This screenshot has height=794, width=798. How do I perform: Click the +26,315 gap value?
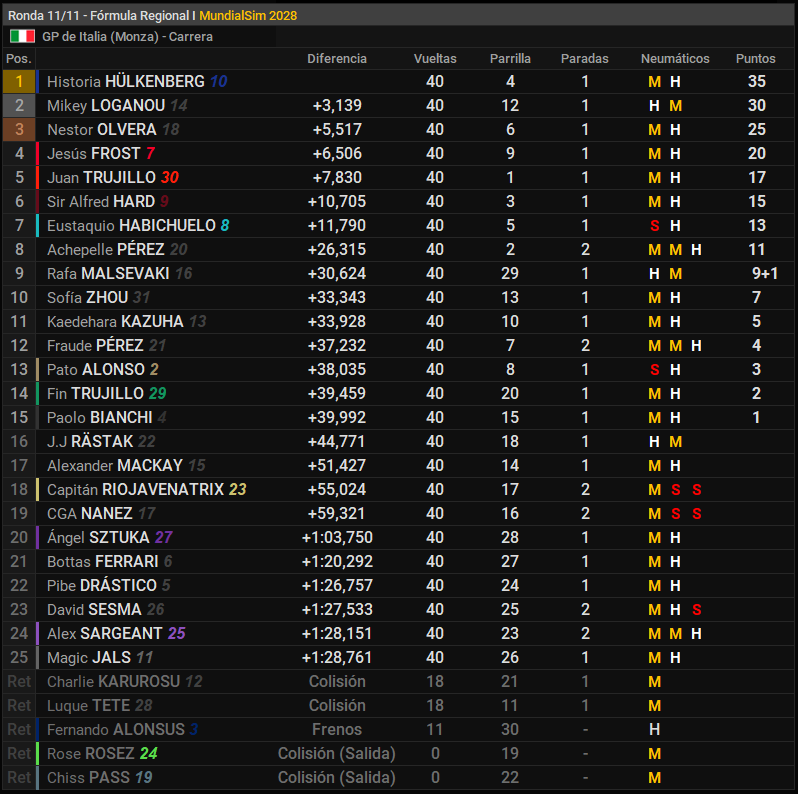[x=337, y=249]
